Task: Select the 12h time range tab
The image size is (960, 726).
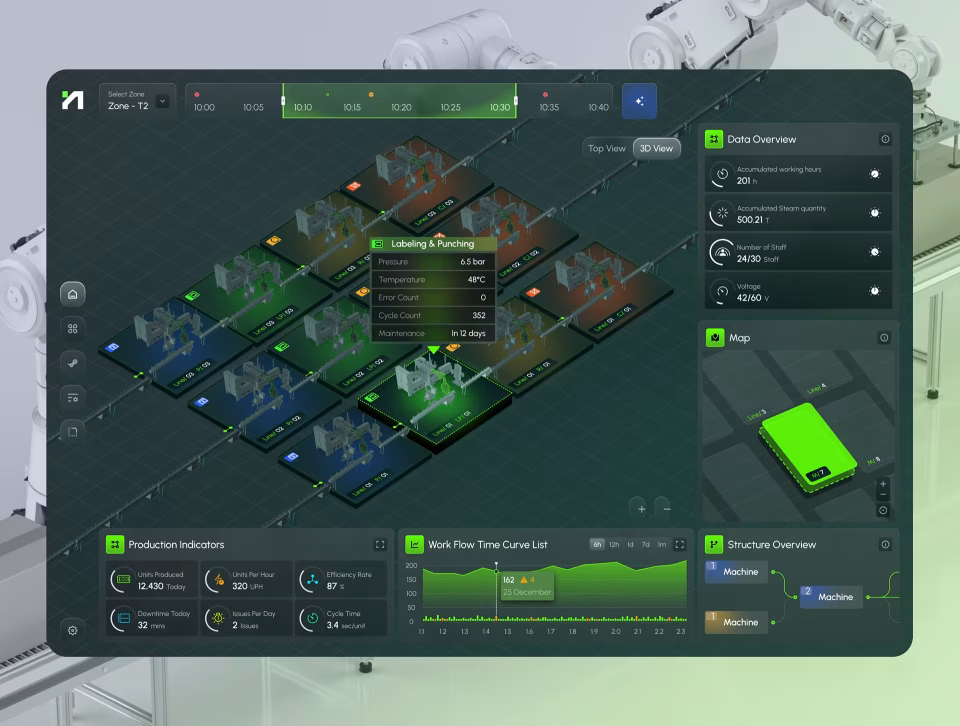Action: 614,544
